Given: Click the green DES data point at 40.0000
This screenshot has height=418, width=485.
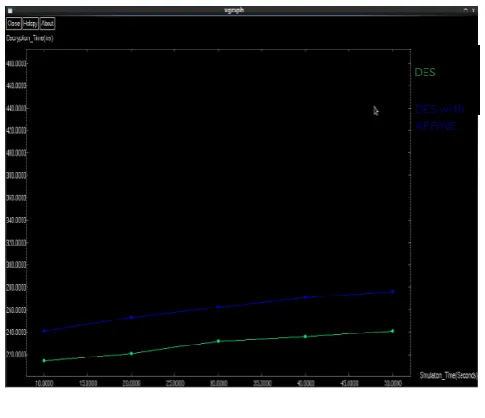Looking at the screenshot, I should (305, 337).
